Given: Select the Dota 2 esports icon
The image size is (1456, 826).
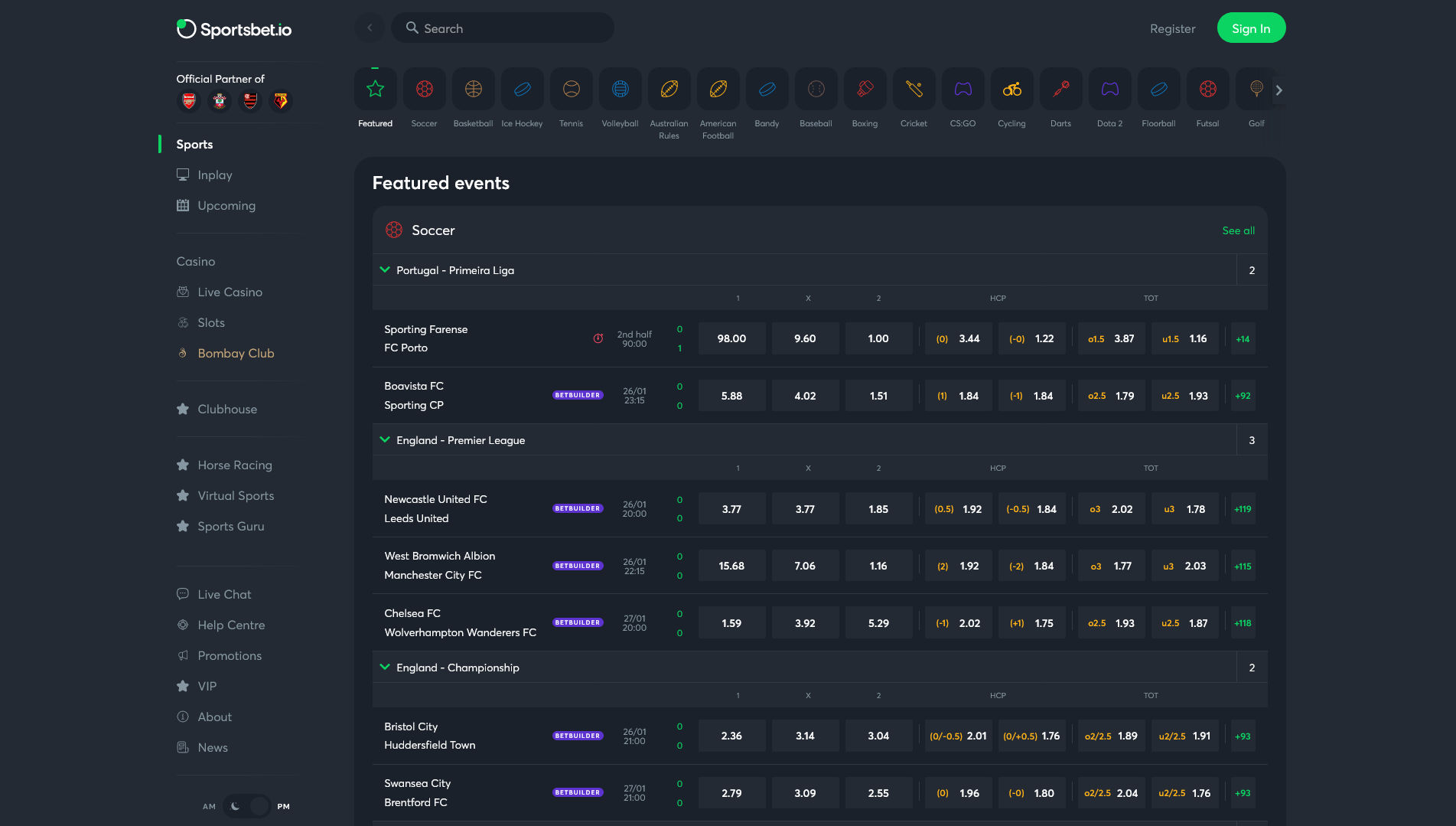Looking at the screenshot, I should (1109, 90).
